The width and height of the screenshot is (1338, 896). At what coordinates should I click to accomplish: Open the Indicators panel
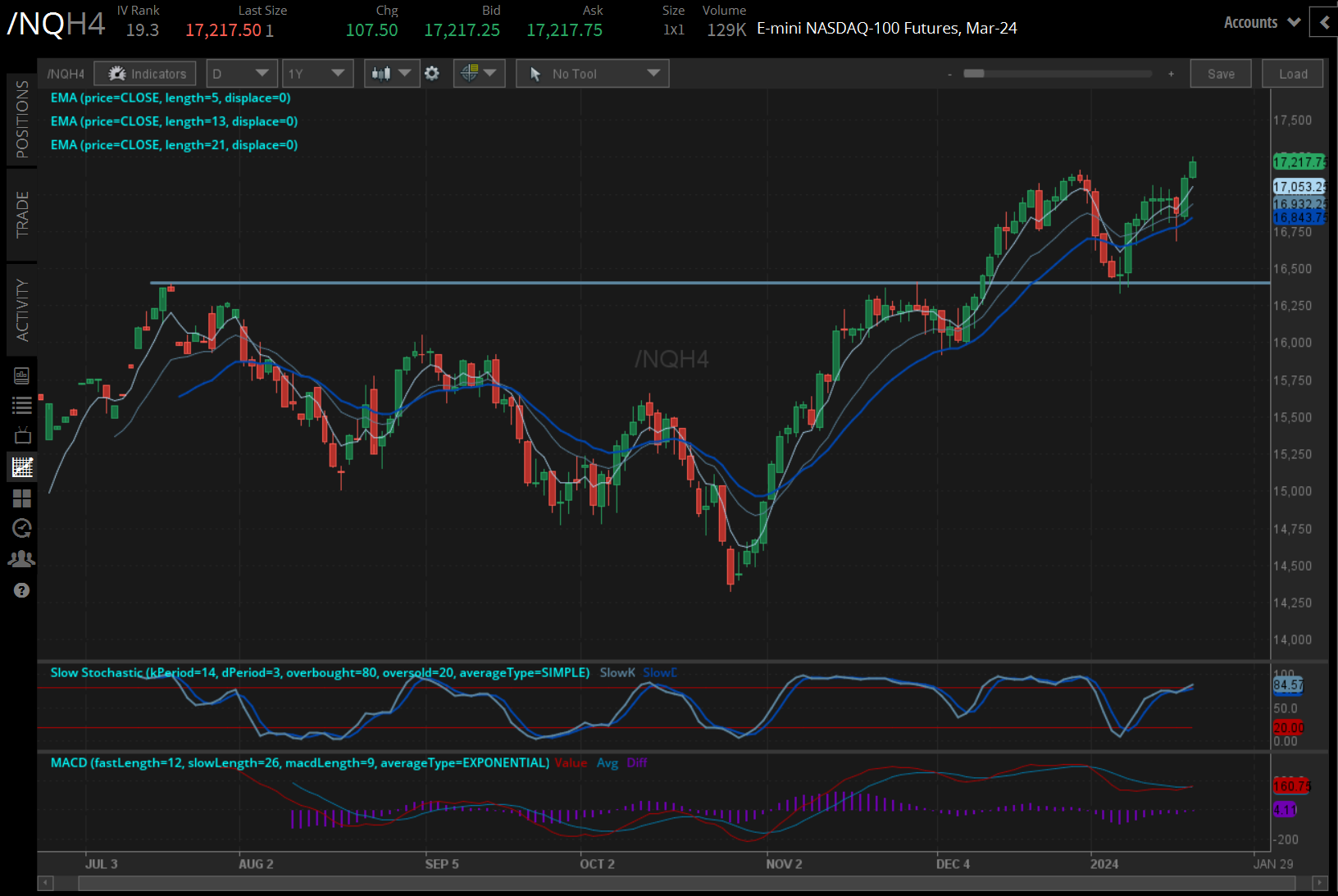pyautogui.click(x=145, y=74)
